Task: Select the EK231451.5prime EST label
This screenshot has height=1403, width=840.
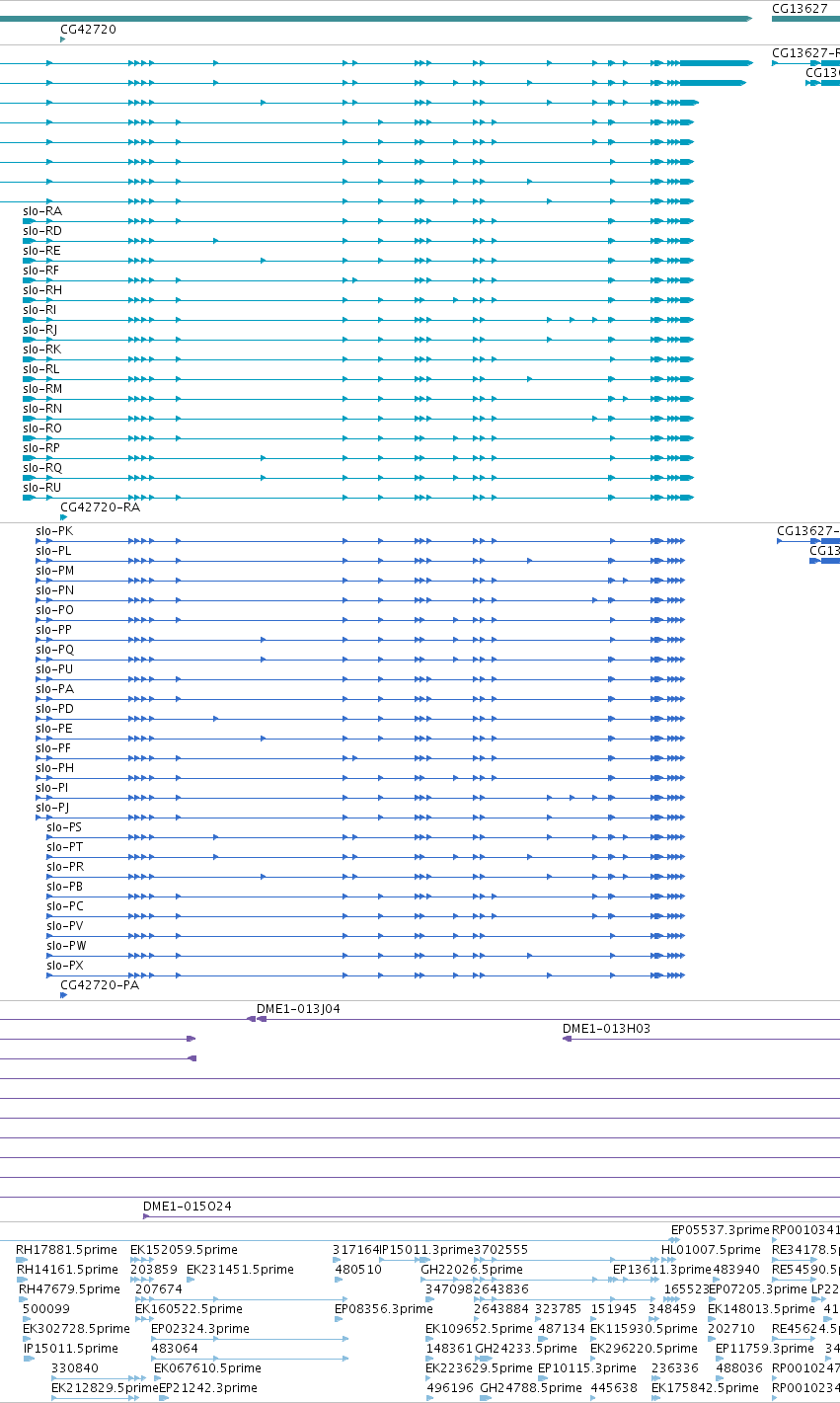Action: click(240, 1270)
